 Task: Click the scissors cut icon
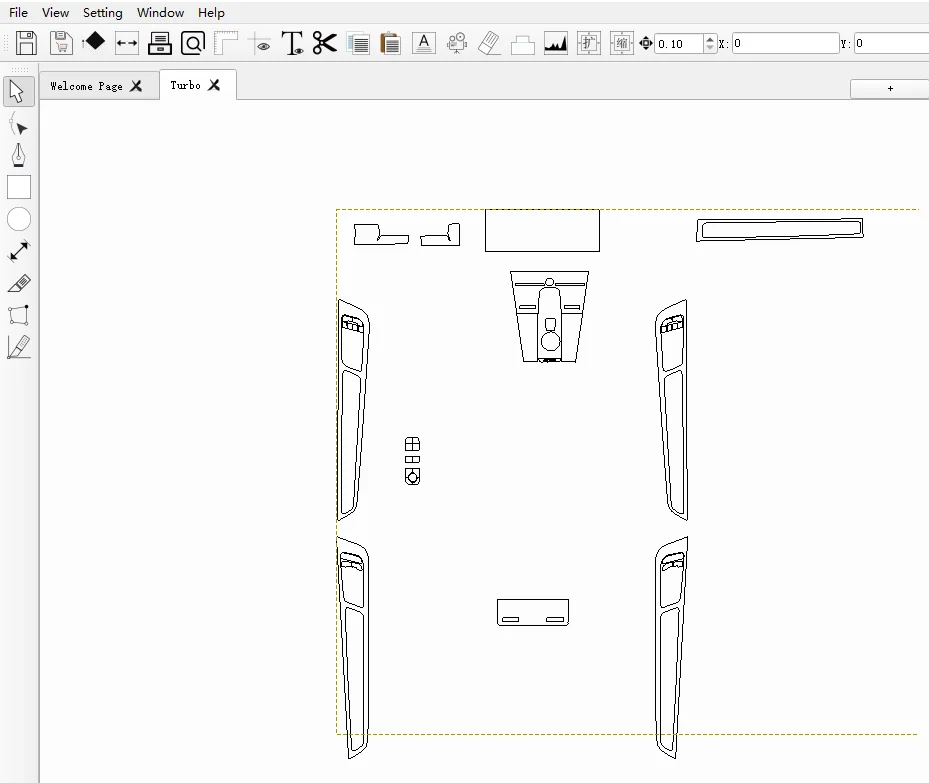point(324,43)
